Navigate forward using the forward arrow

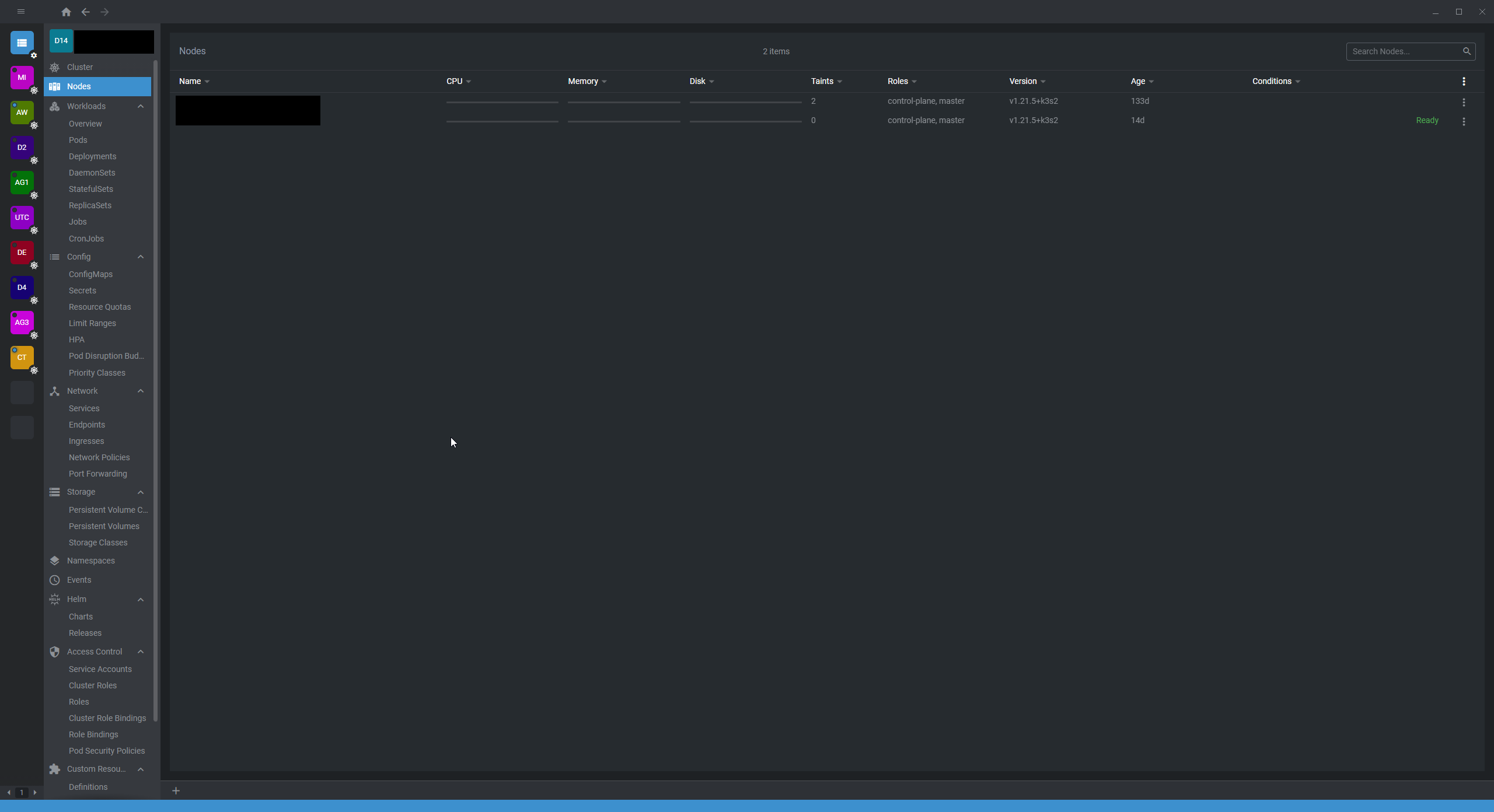tap(104, 12)
